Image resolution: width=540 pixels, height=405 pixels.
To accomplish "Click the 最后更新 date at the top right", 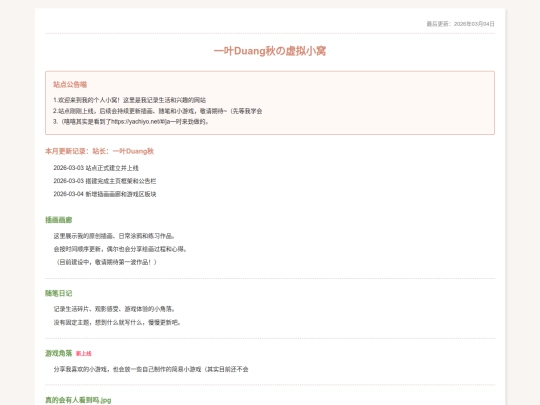I will (x=460, y=24).
